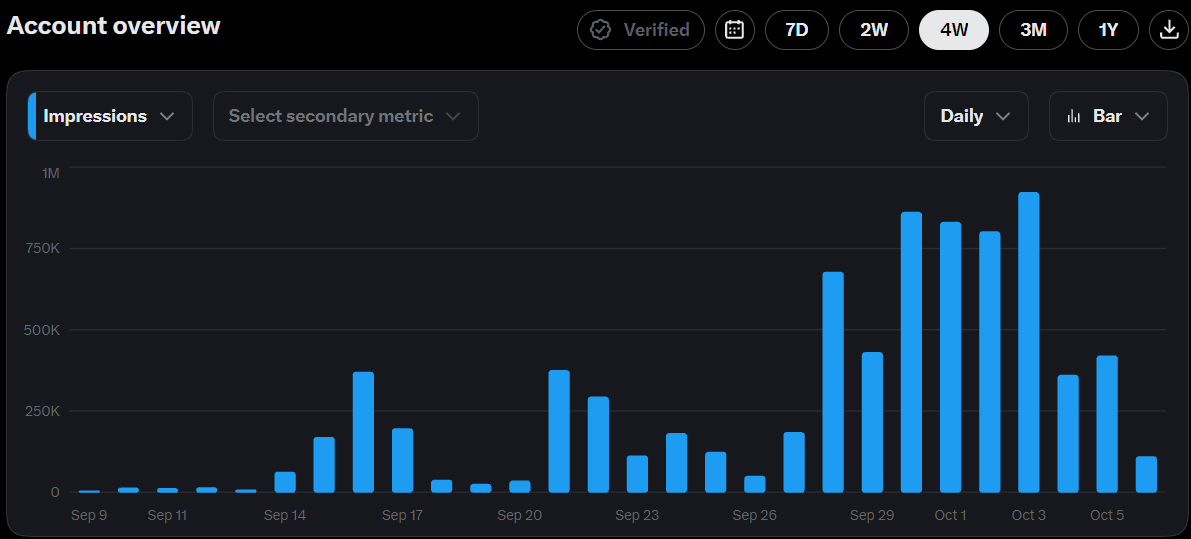Click the Oct 3 peak impressions bar
This screenshot has height=539, width=1191.
click(x=1028, y=342)
